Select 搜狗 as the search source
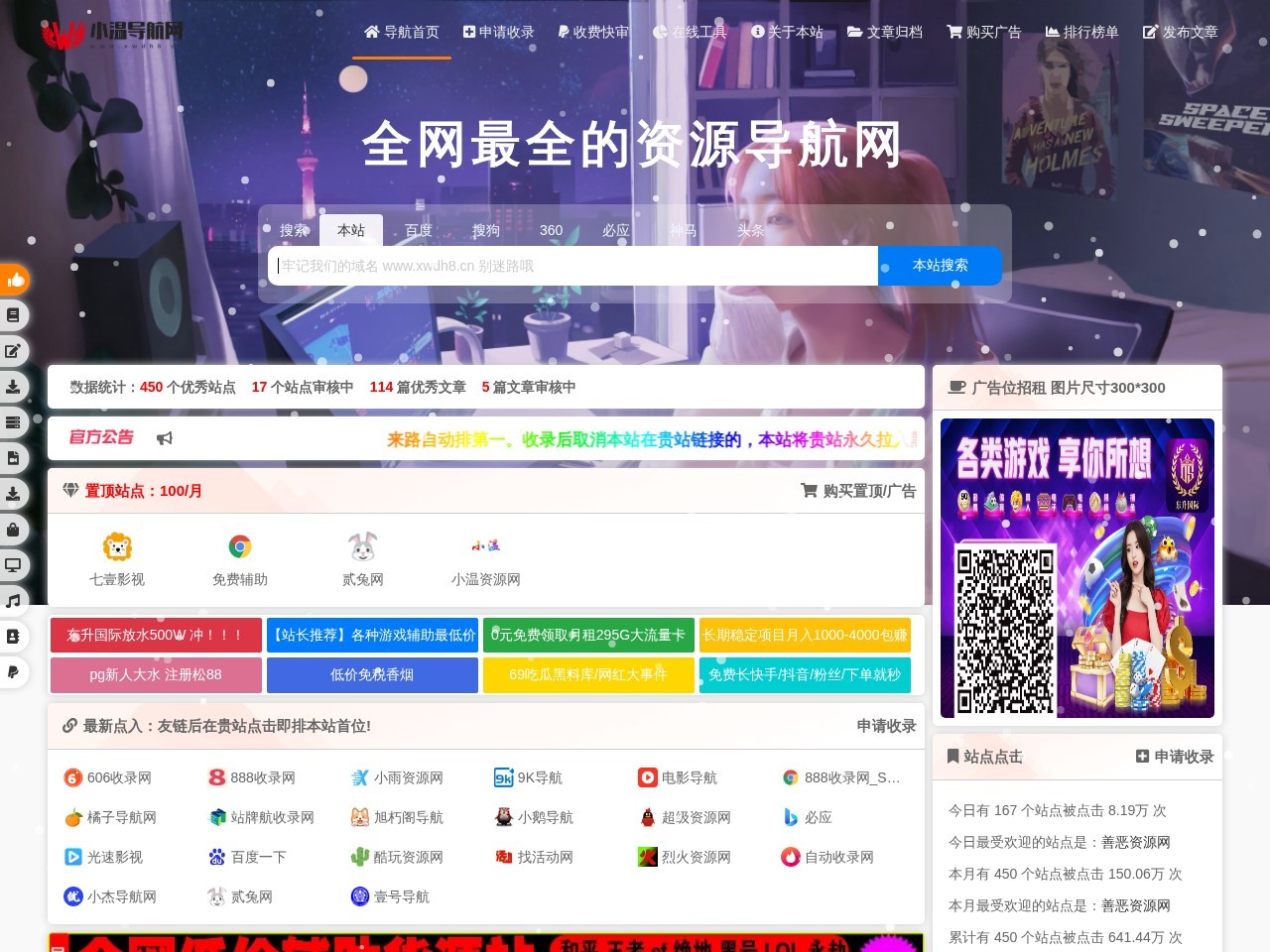The height and width of the screenshot is (952, 1270). coord(484,230)
